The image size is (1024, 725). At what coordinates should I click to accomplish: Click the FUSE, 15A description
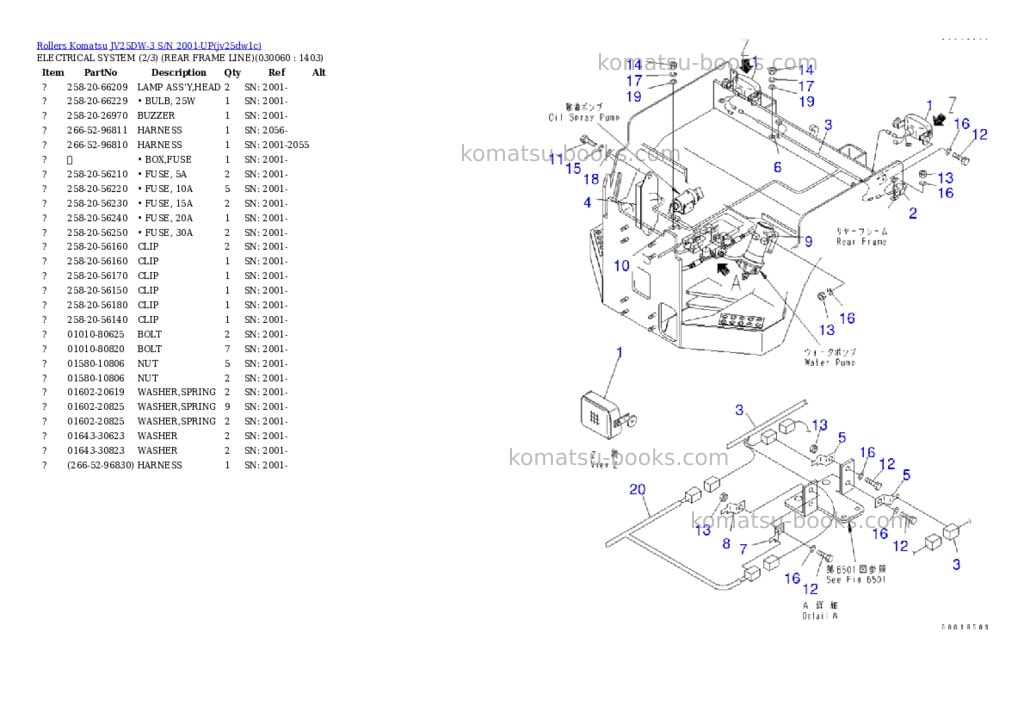pos(165,203)
